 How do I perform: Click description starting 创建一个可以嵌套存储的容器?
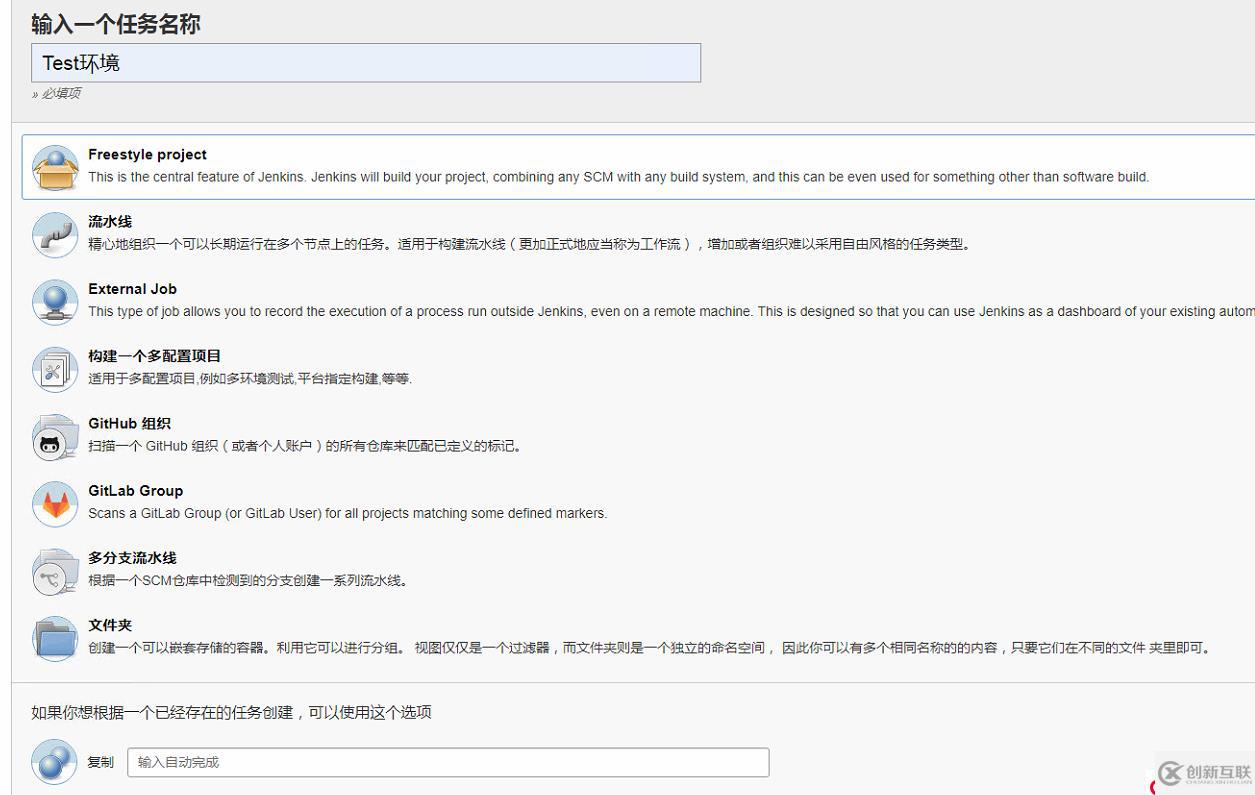[x=650, y=648]
